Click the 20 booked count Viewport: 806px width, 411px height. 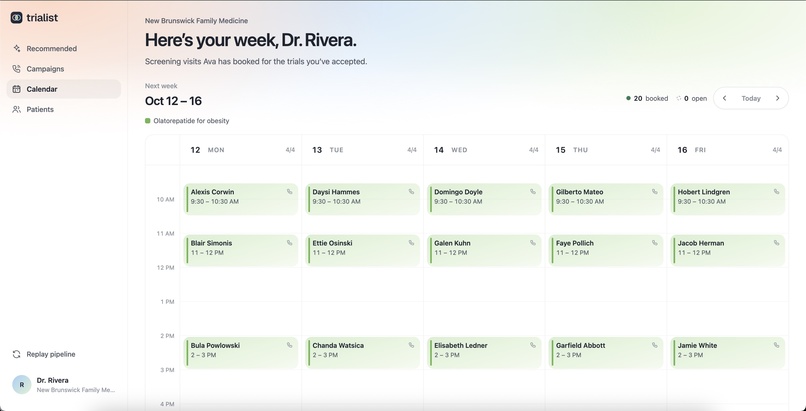click(651, 98)
